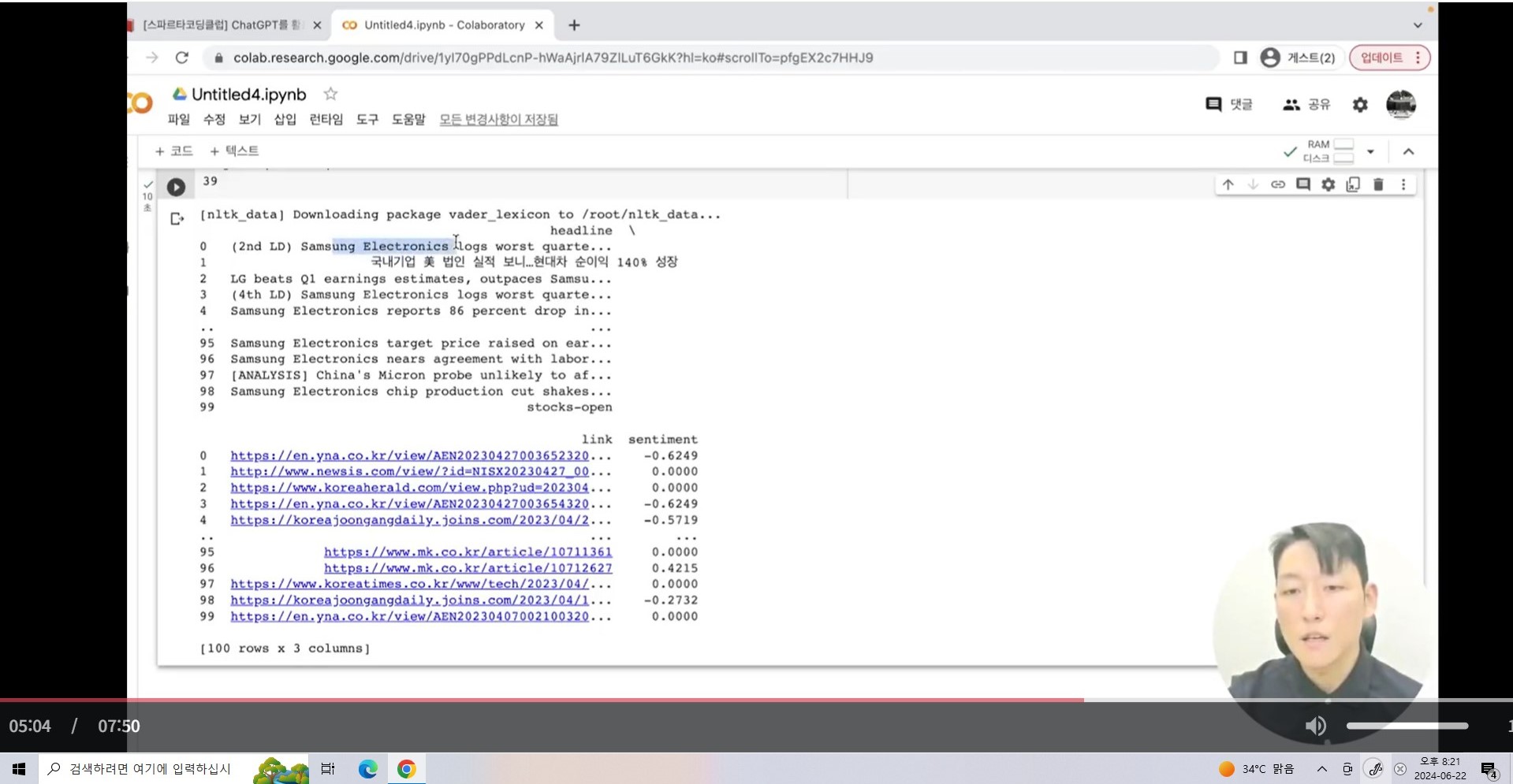Click sentiment value 0.4215
This screenshot has width=1513, height=784.
674,568
